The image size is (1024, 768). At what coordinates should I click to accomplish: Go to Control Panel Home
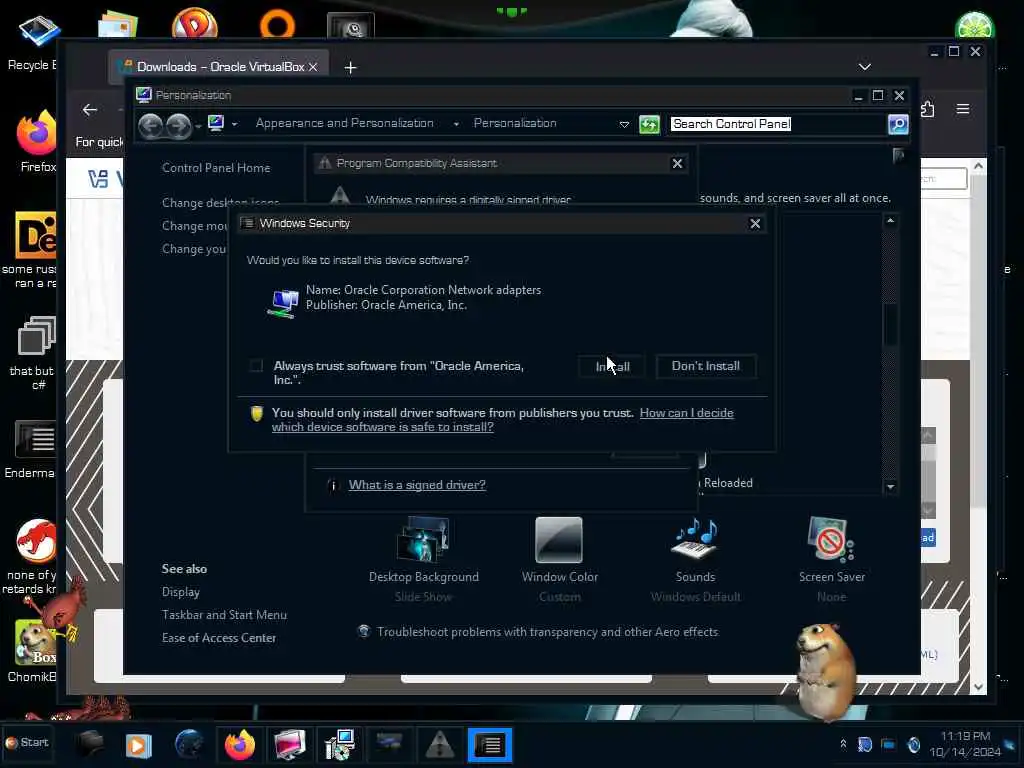[x=216, y=168]
